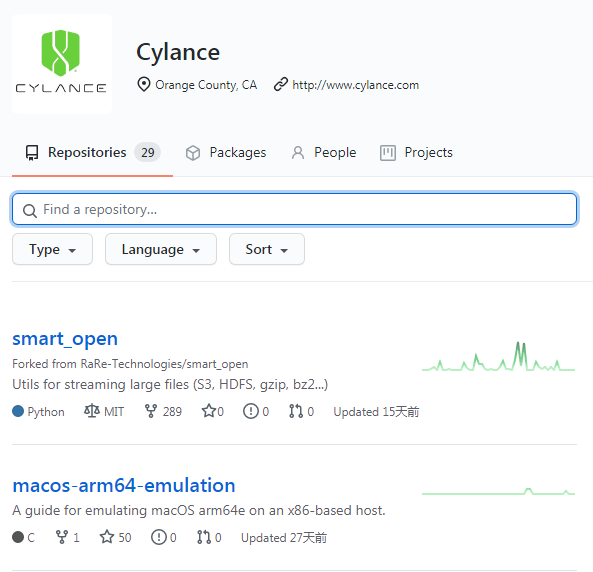Visit the www.cylance.com website link
Screen dimensions: 593x572
pos(355,85)
